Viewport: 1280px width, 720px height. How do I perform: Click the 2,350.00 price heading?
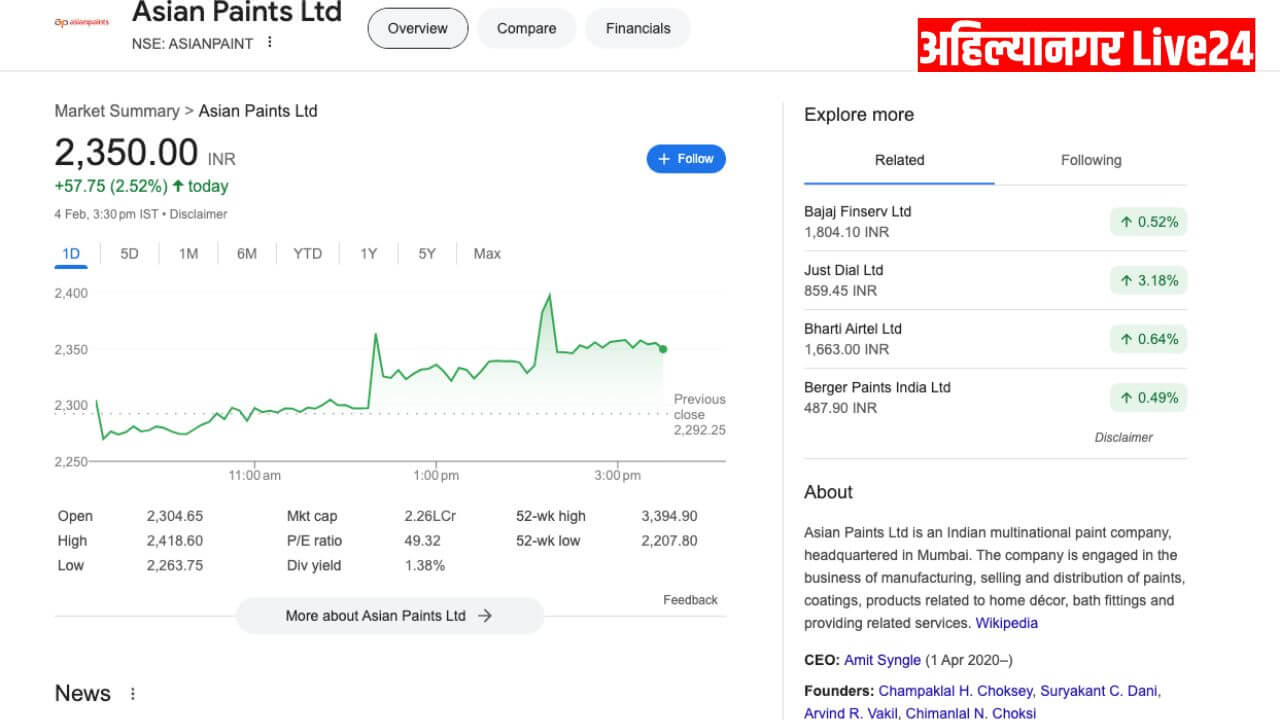pos(126,153)
